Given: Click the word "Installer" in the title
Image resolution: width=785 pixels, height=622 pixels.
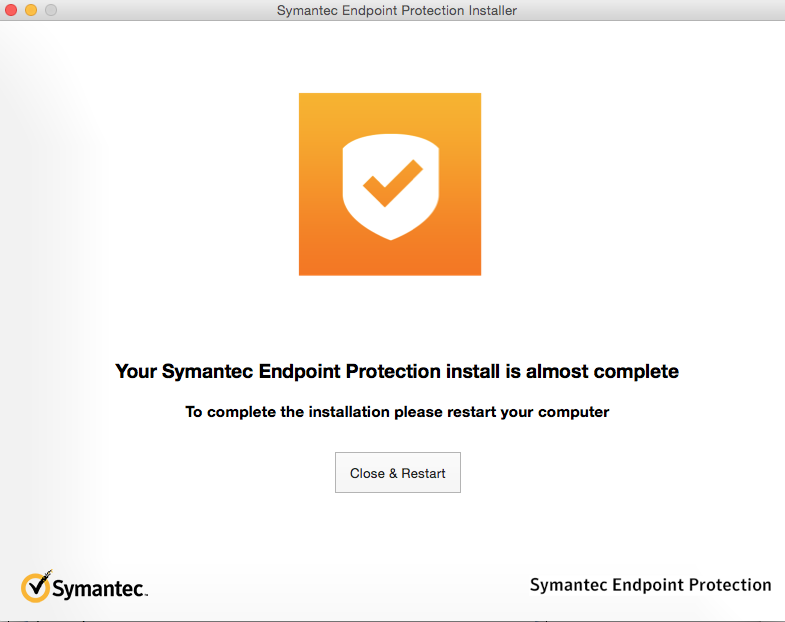Looking at the screenshot, I should tap(487, 11).
